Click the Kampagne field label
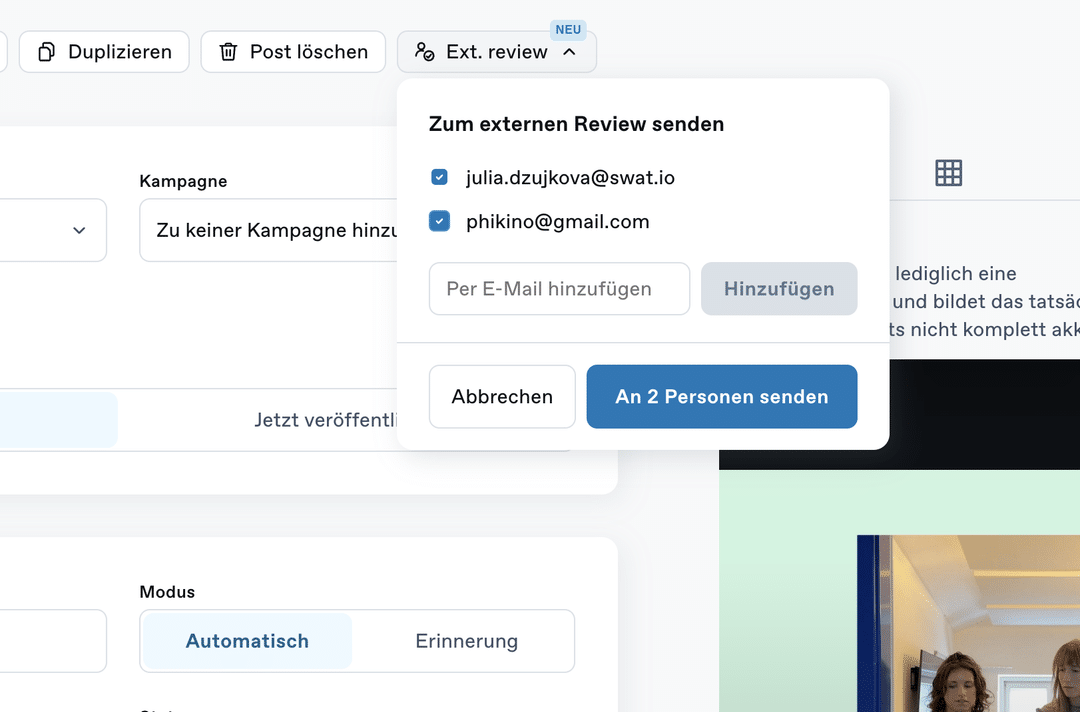 183,181
